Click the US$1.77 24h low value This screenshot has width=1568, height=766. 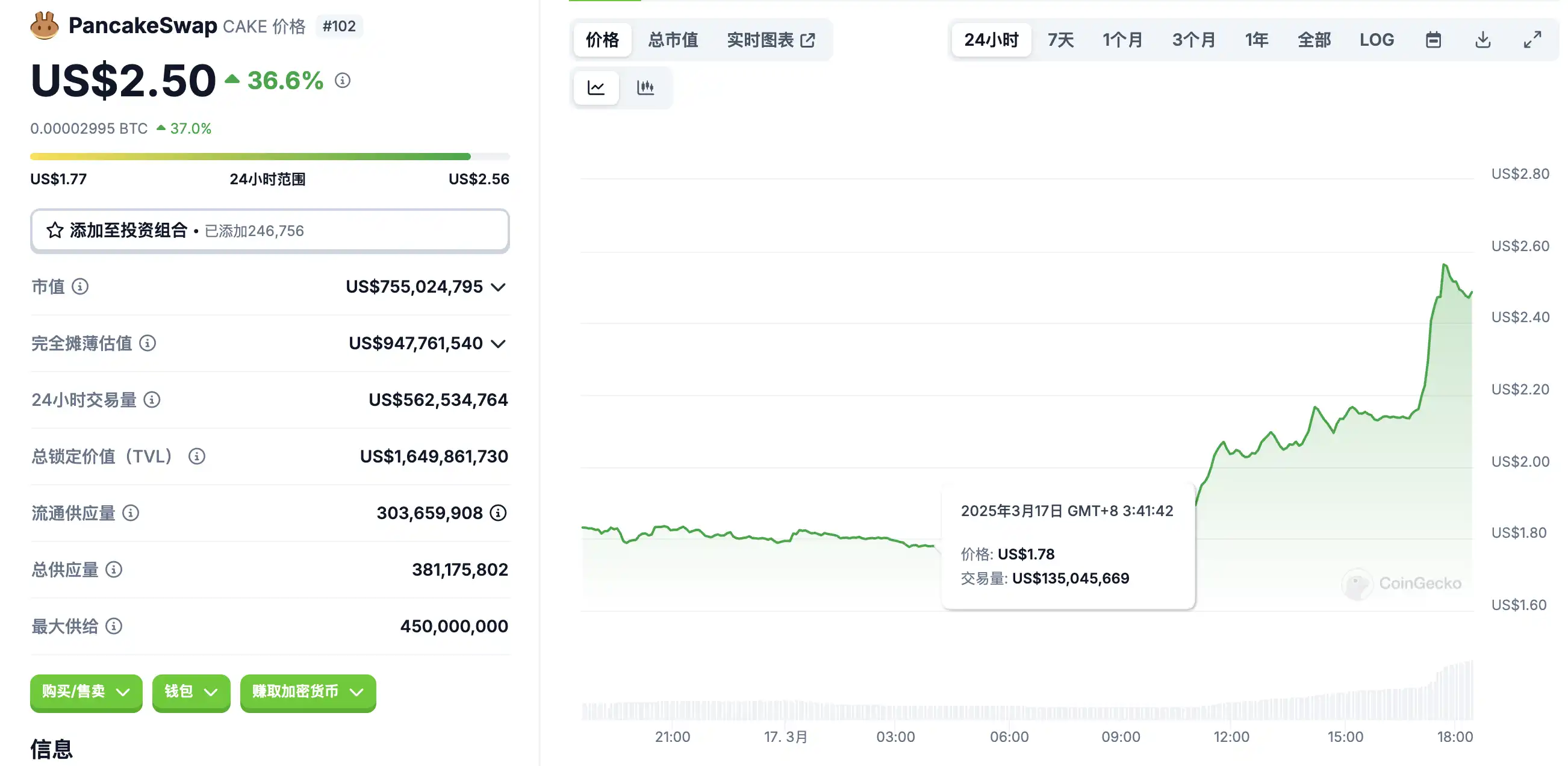[x=58, y=179]
